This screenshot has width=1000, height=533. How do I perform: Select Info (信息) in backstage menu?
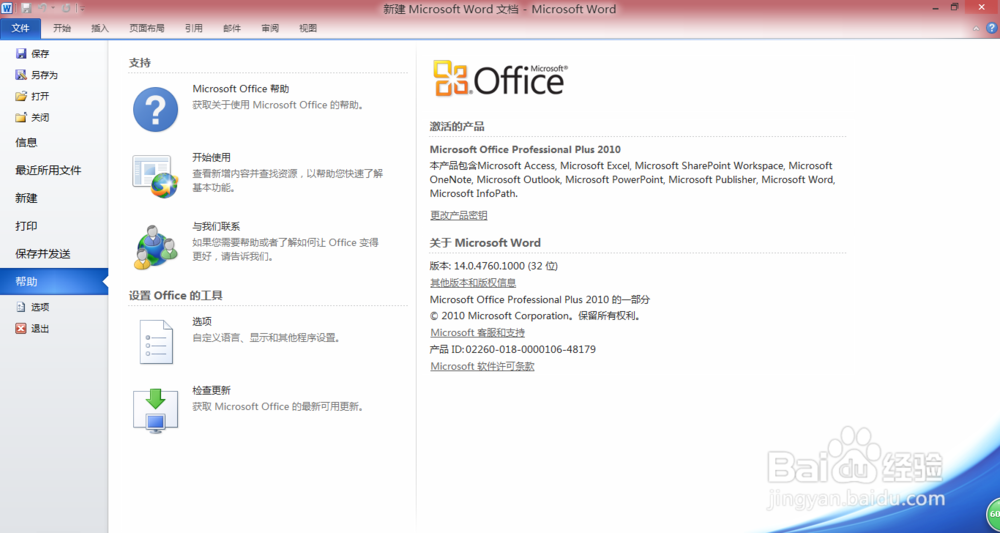(54, 143)
